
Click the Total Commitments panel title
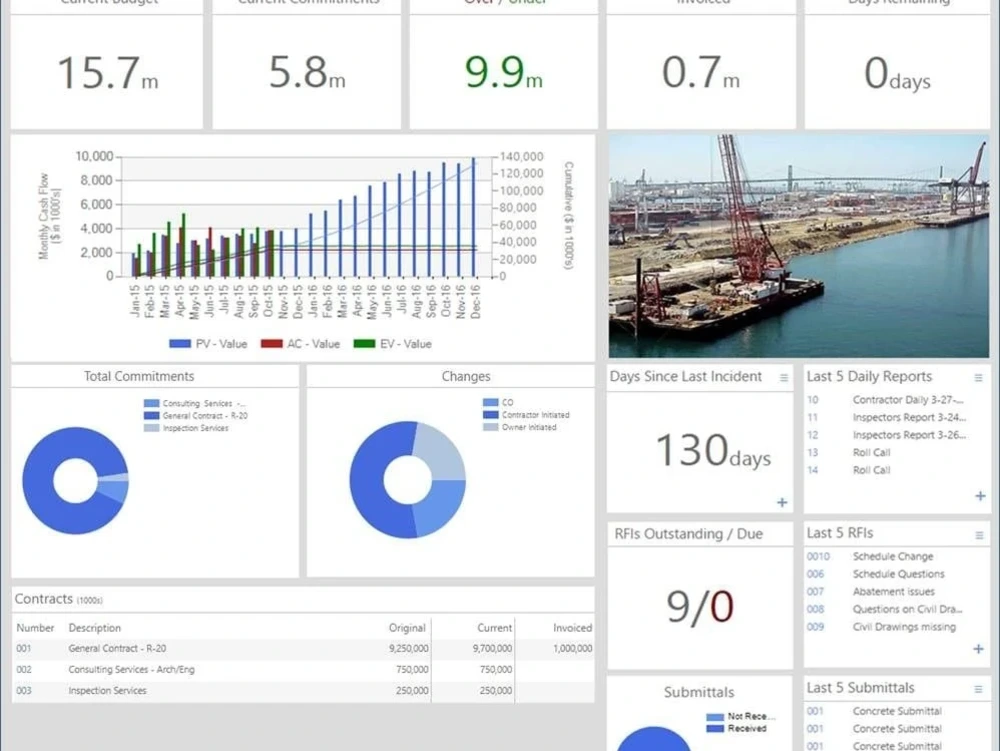coord(139,376)
